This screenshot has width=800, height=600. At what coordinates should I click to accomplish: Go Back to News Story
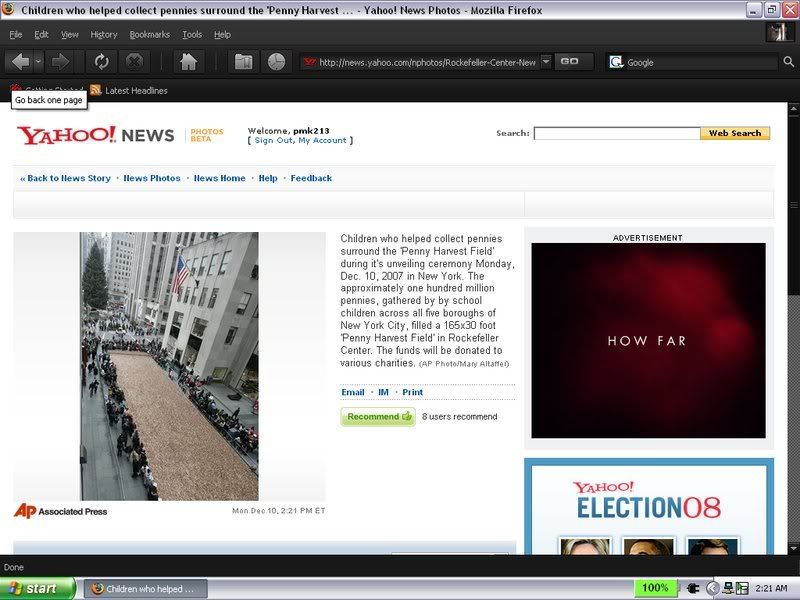point(65,178)
